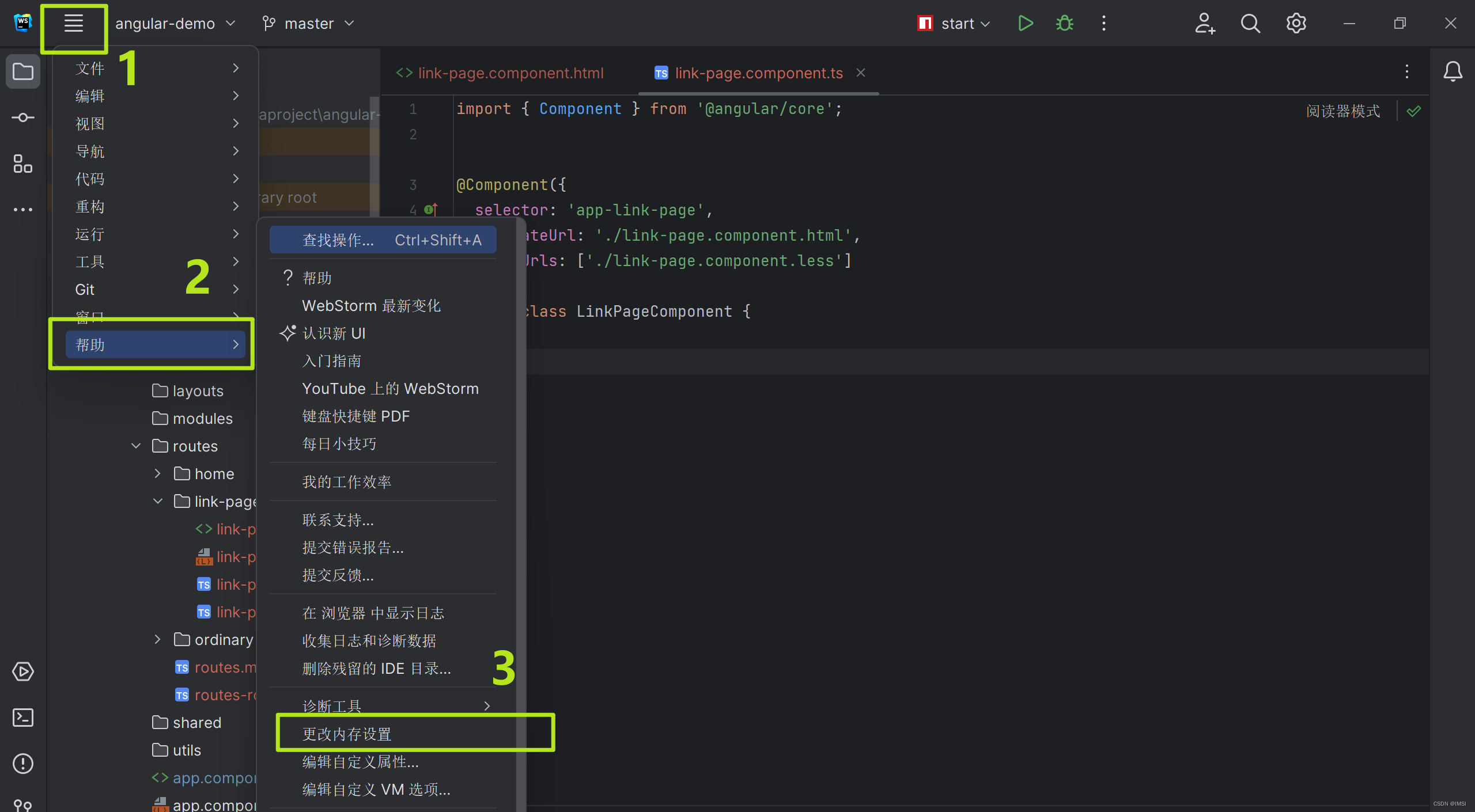Toggle inspection highlighting checkmark
Viewport: 1475px width, 812px height.
click(x=1414, y=111)
